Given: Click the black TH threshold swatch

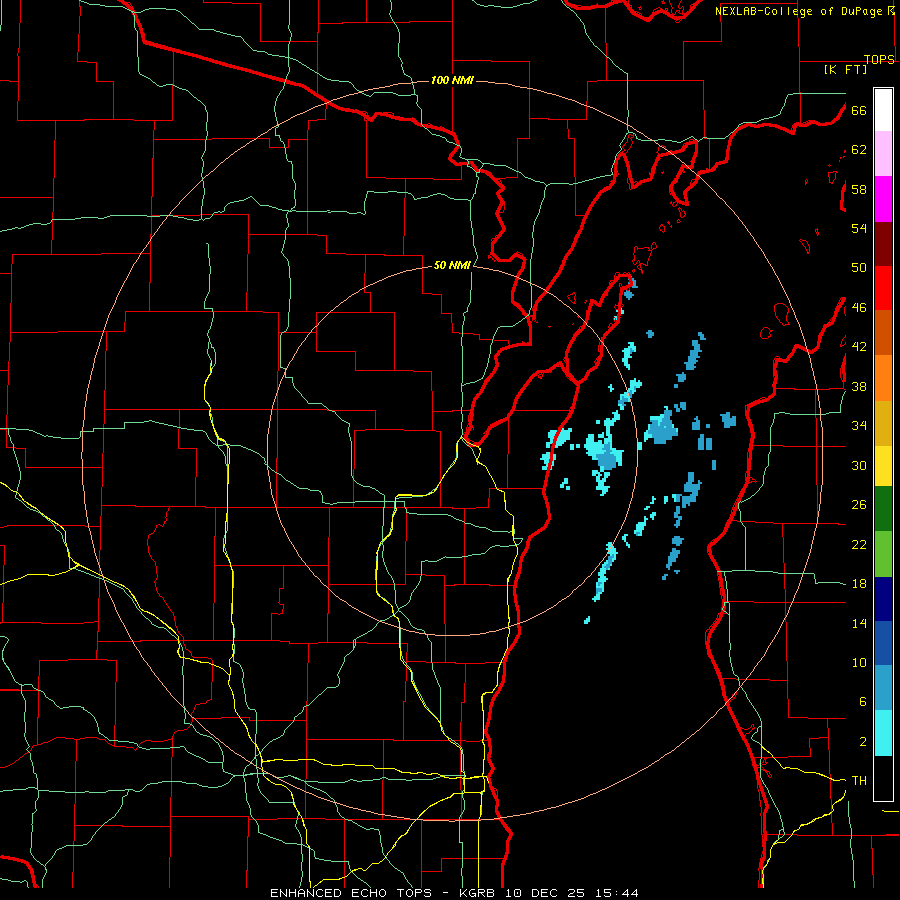Looking at the screenshot, I should pyautogui.click(x=883, y=778).
